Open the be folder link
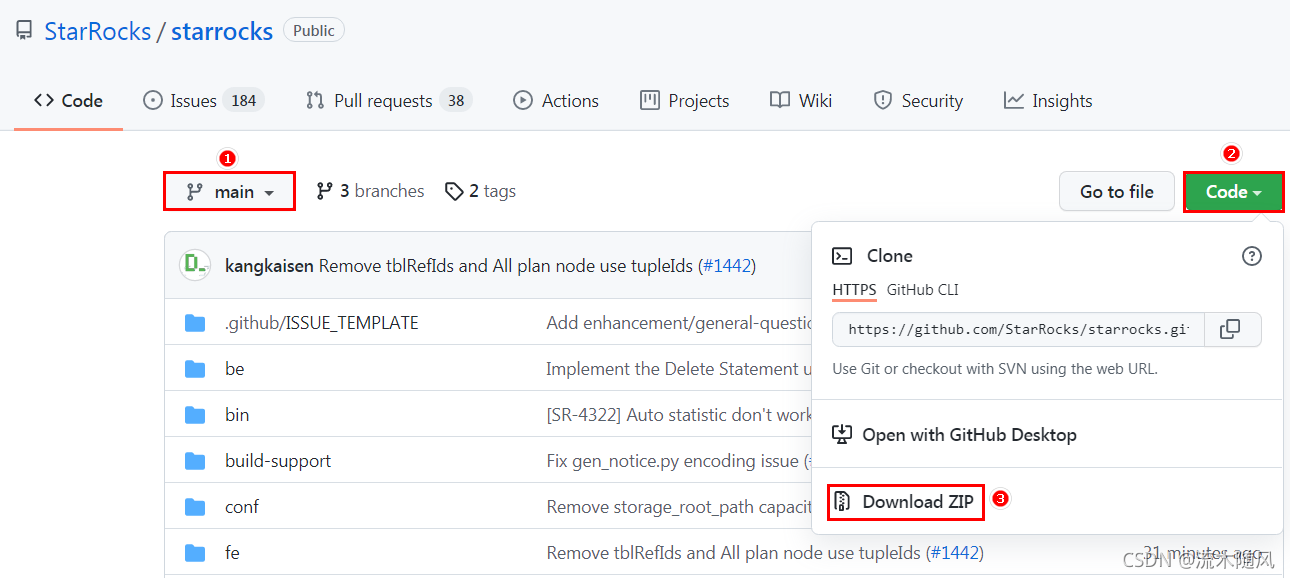The height and width of the screenshot is (578, 1290). [x=235, y=369]
